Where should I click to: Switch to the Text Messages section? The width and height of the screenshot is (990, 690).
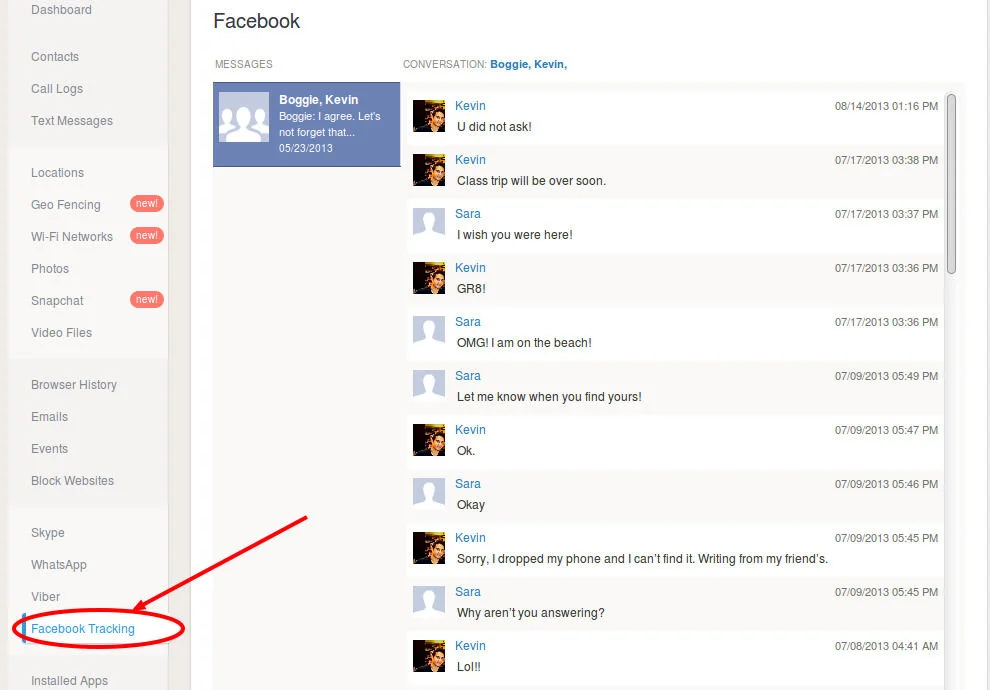pyautogui.click(x=69, y=121)
